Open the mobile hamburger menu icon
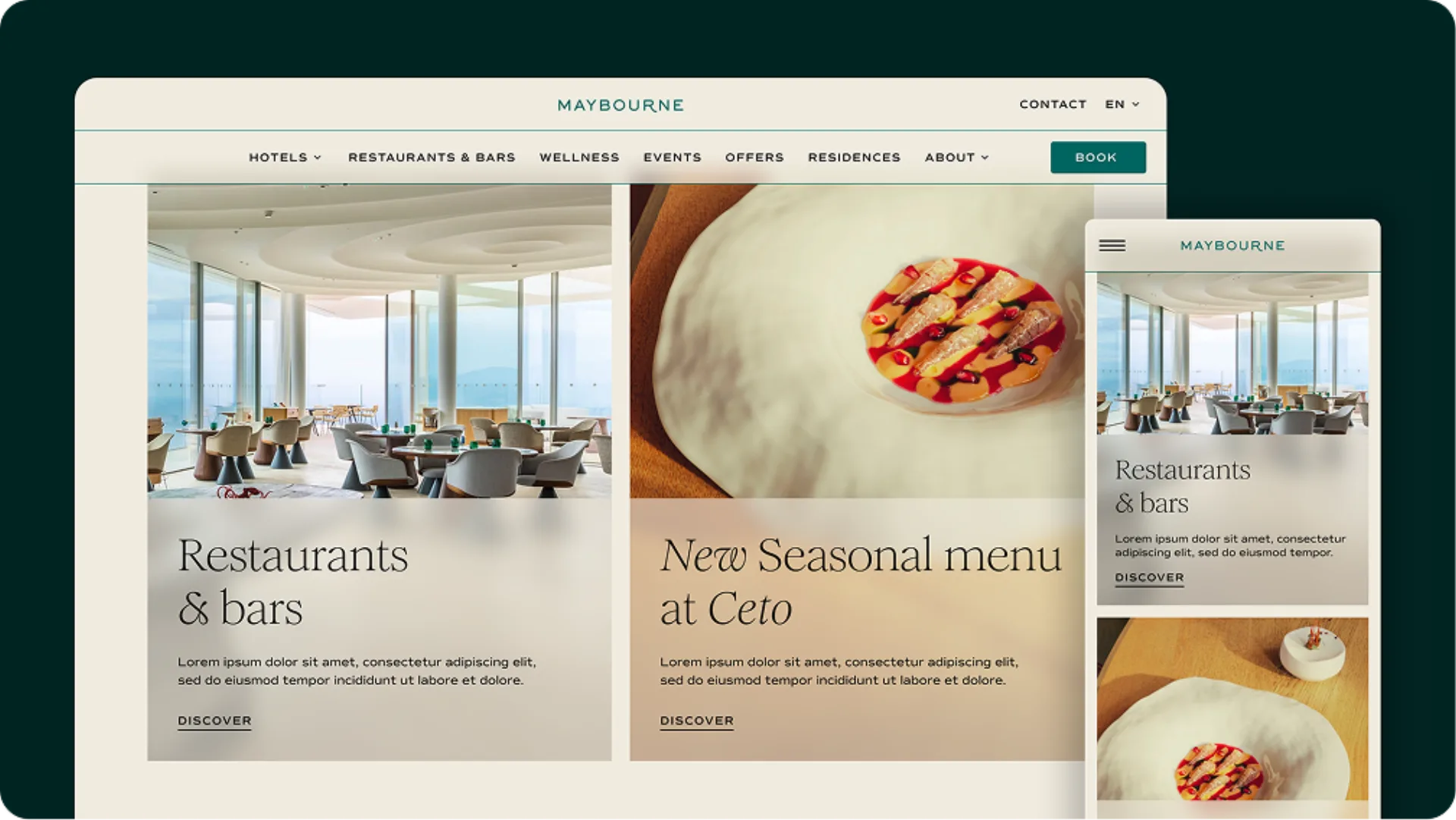 [x=1112, y=246]
